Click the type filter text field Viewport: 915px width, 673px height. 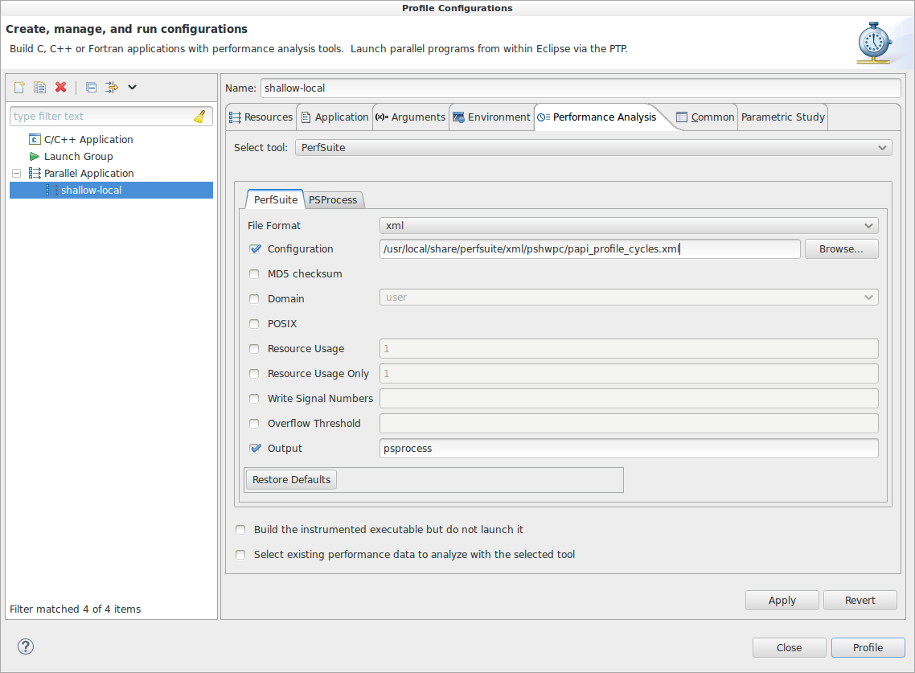click(104, 116)
